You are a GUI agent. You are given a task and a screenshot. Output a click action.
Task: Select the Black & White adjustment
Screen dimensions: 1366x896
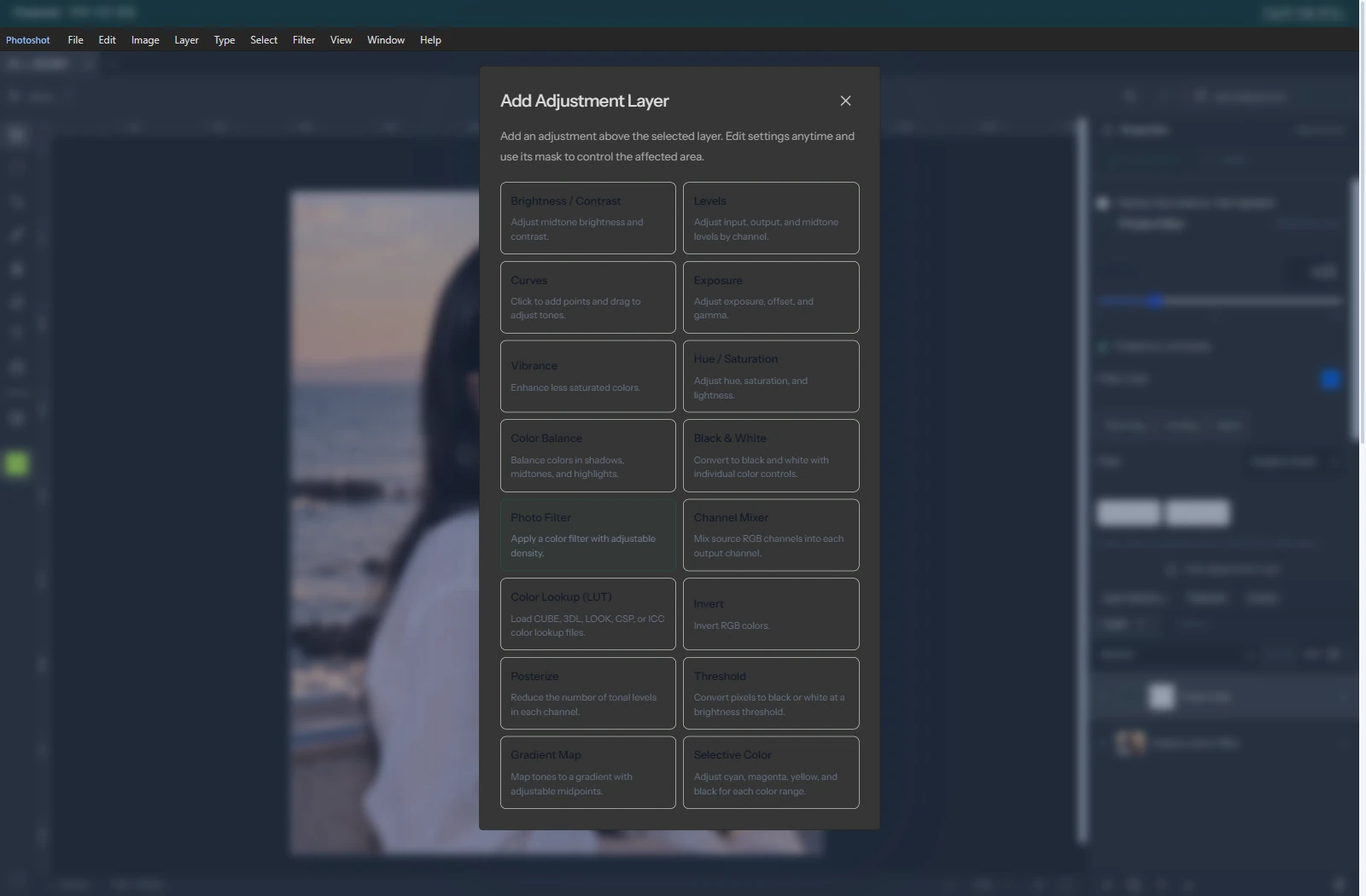pos(771,456)
